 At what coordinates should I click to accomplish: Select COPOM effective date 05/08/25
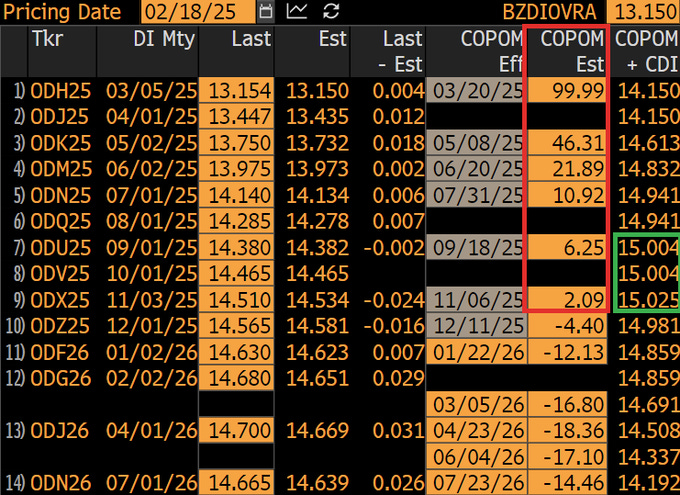click(476, 143)
